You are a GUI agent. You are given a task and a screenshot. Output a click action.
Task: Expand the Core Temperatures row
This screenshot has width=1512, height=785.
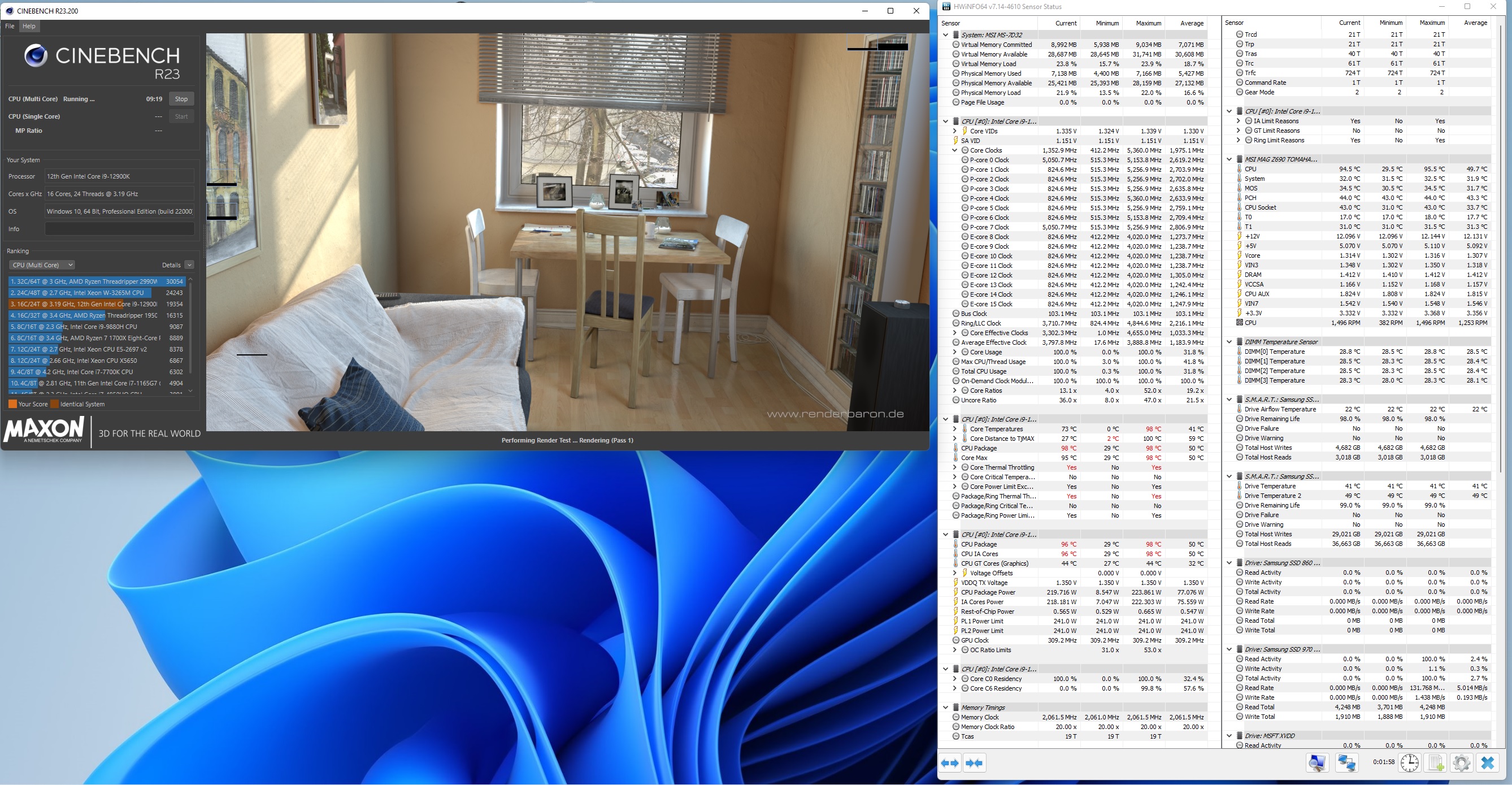point(955,429)
